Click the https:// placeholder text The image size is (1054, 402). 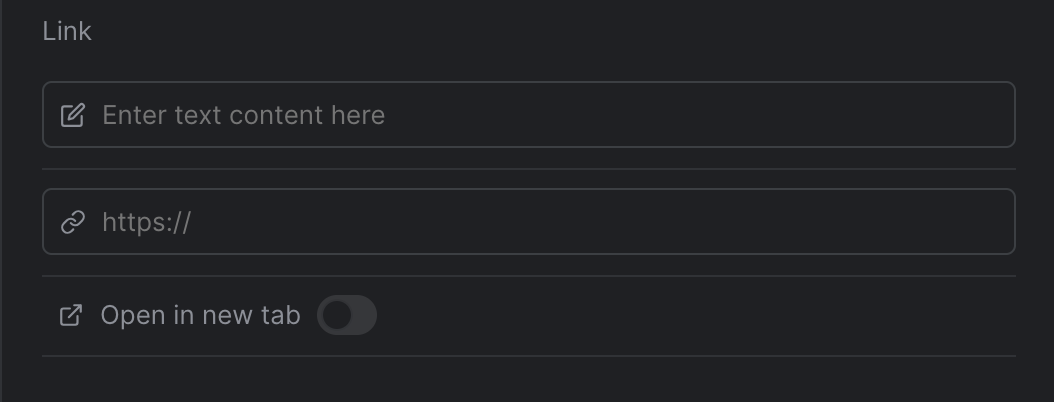point(147,222)
